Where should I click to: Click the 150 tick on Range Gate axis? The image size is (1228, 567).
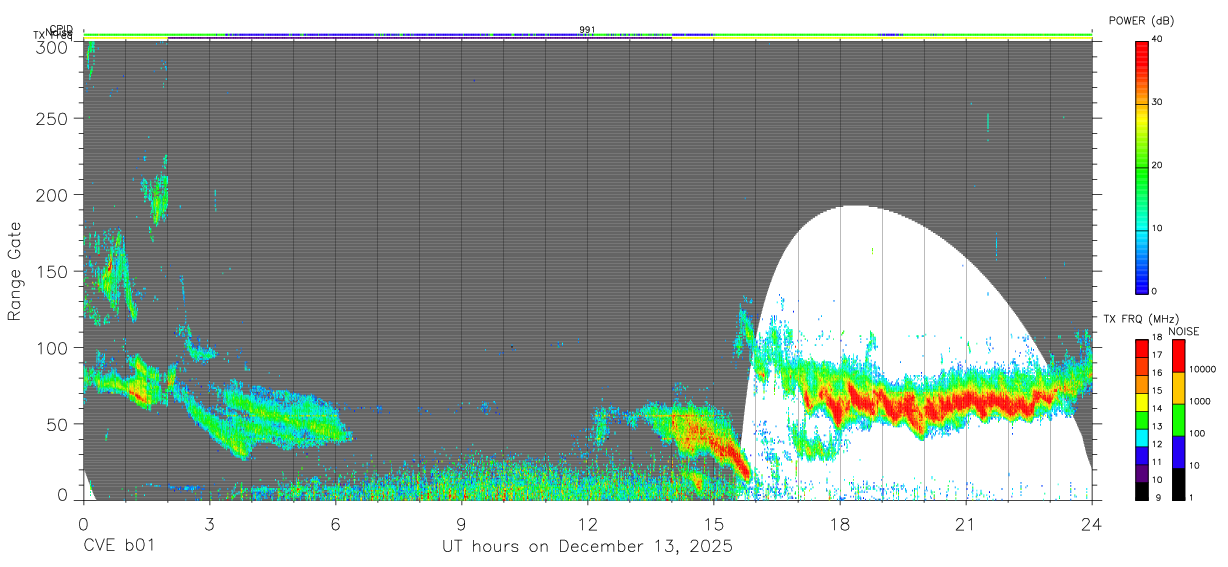click(53, 271)
